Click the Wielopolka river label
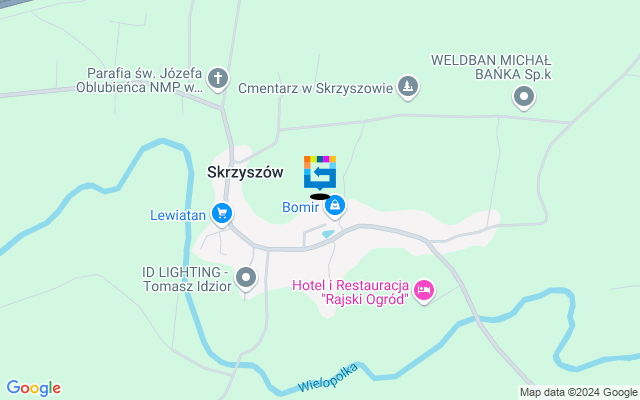Image resolution: width=640 pixels, height=400 pixels. (x=328, y=377)
